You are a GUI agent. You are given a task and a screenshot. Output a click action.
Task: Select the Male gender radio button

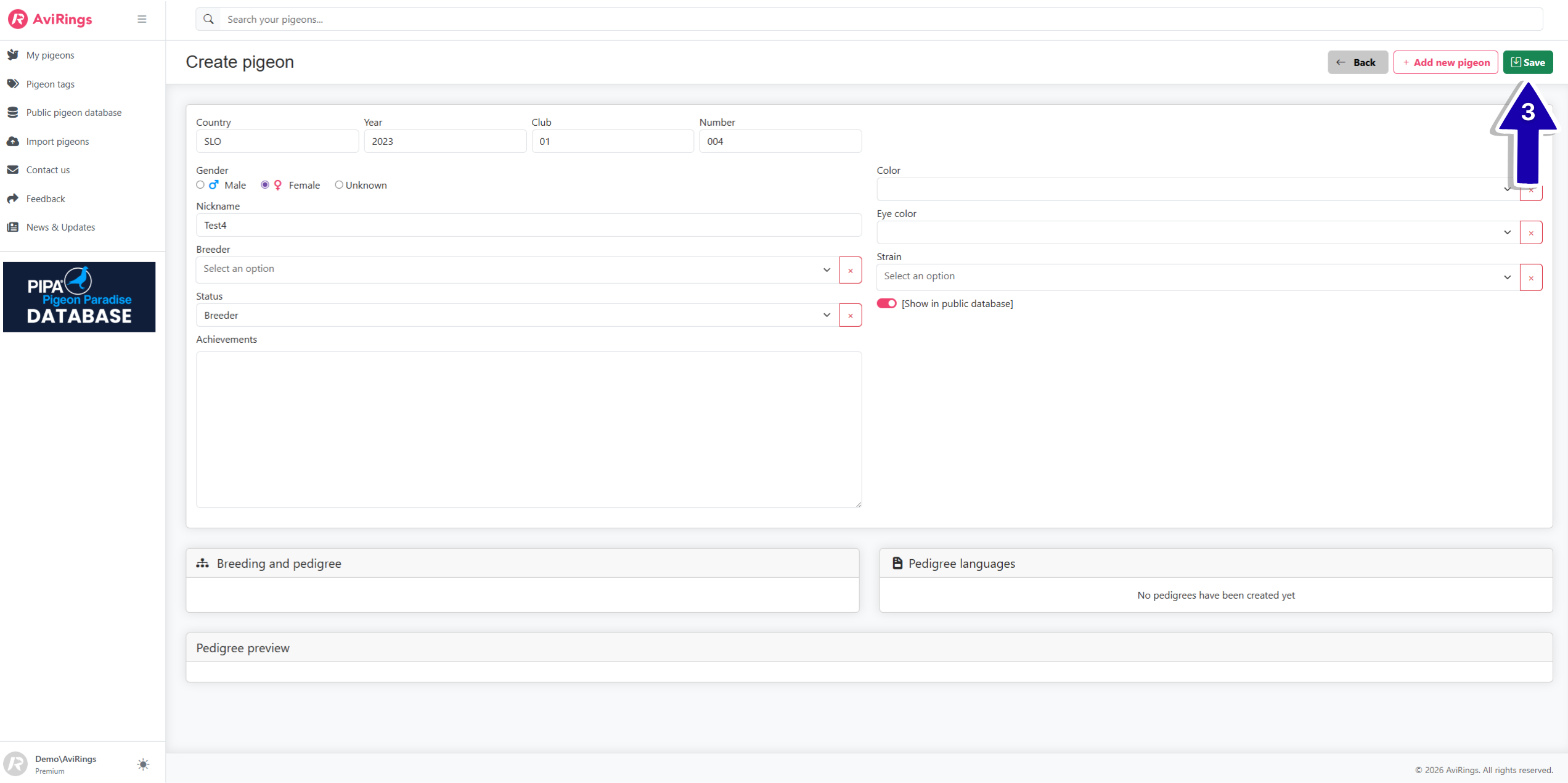click(x=200, y=184)
